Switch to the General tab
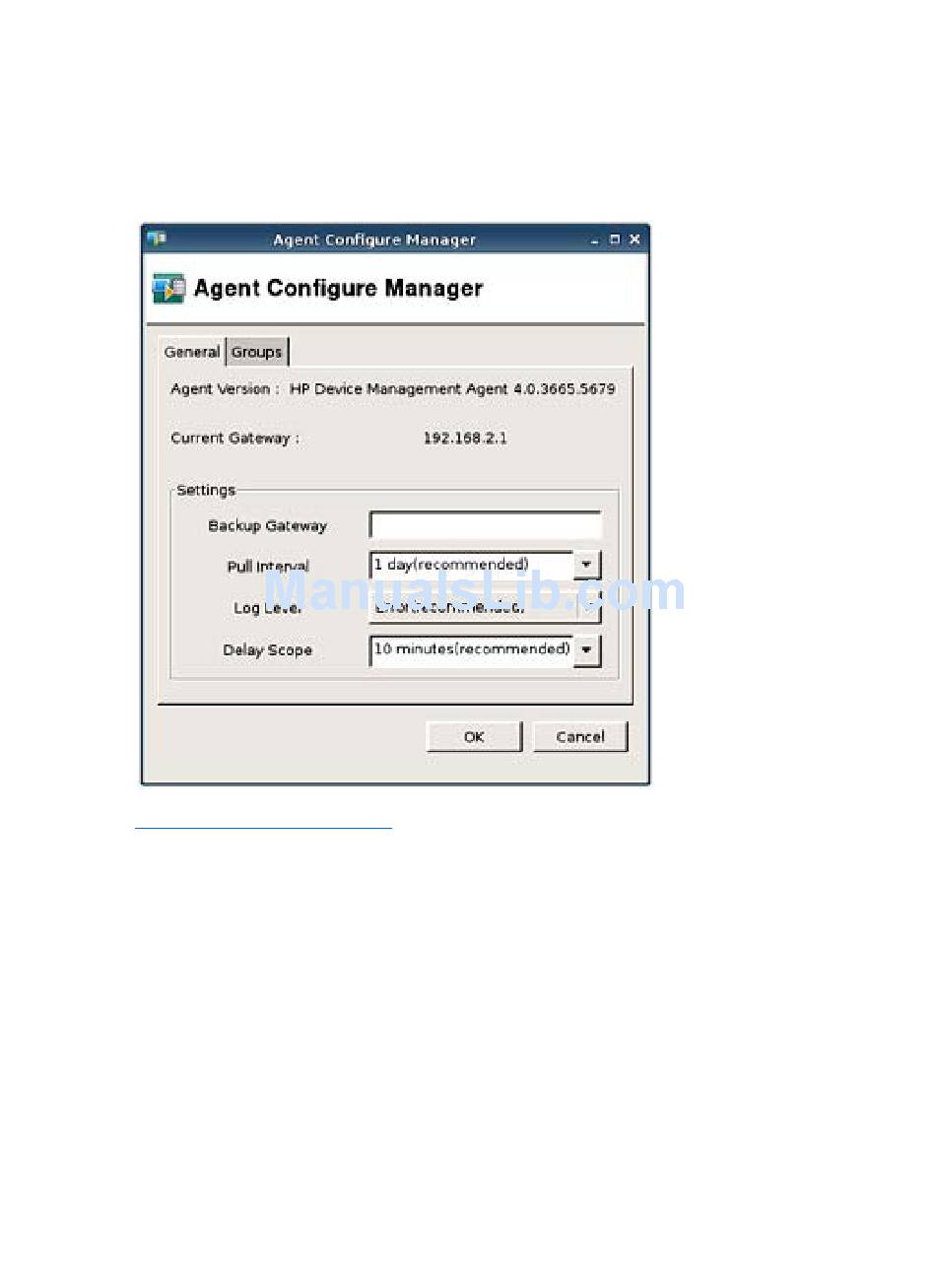The height and width of the screenshot is (1288, 936). 192,352
